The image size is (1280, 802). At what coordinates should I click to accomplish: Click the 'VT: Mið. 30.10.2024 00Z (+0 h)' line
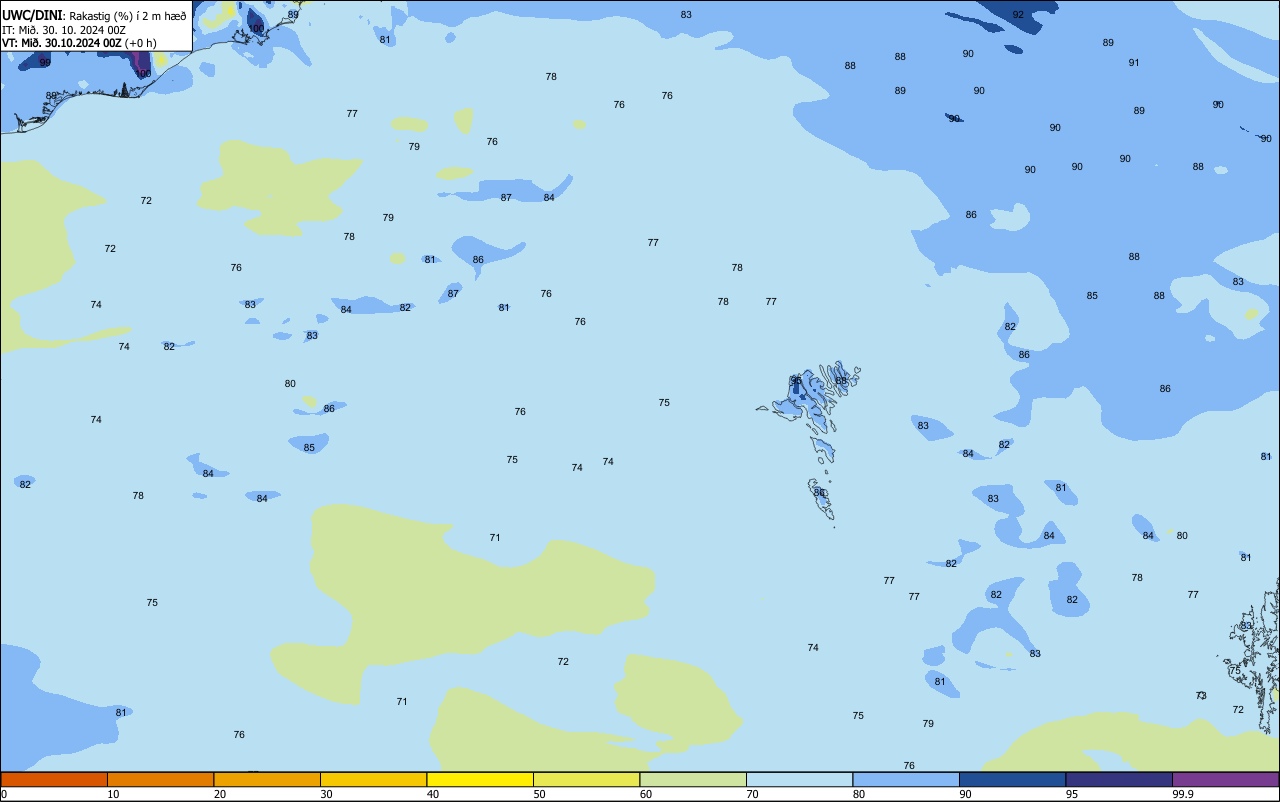tap(79, 43)
